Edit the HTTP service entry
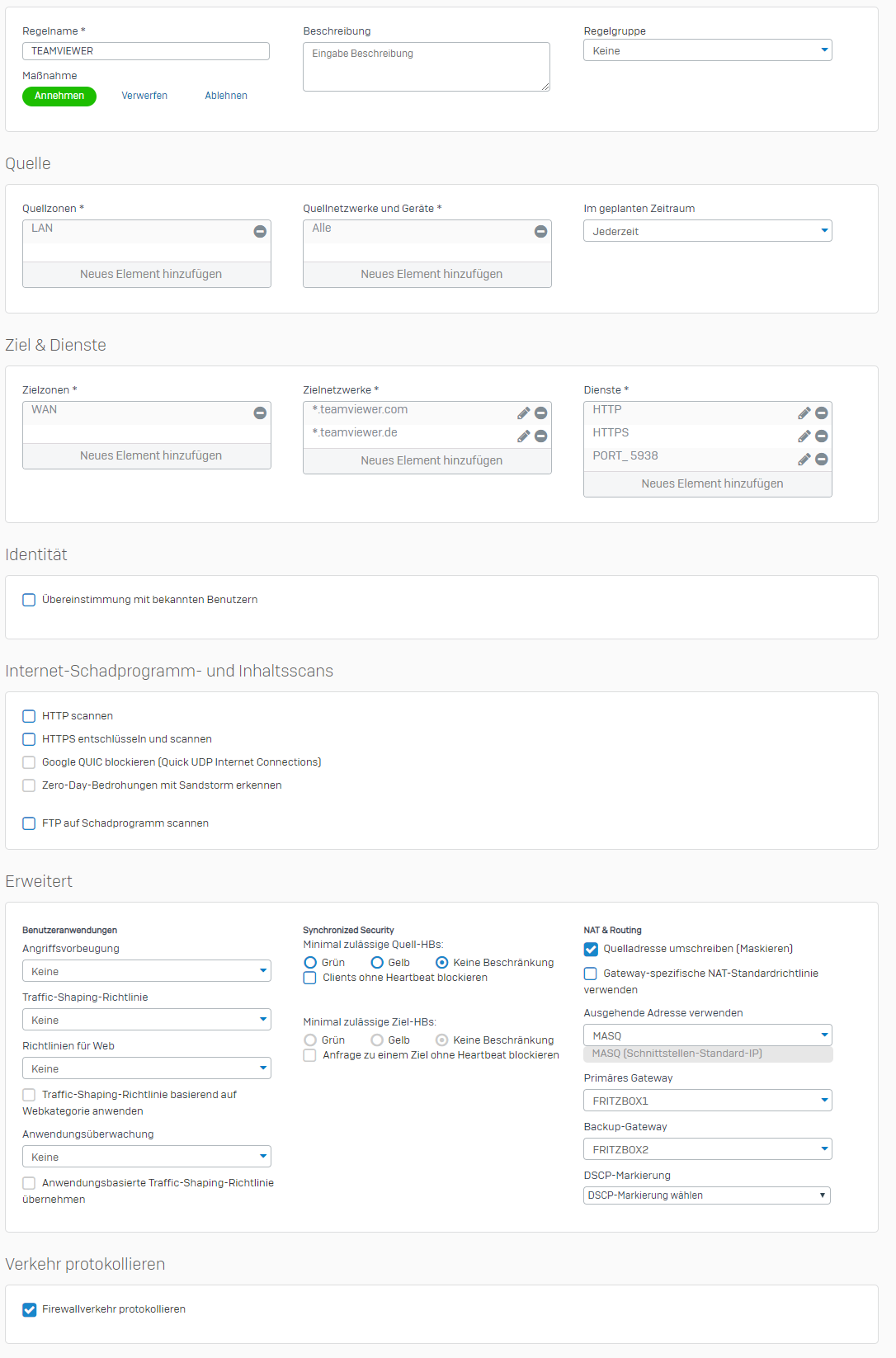 (804, 413)
